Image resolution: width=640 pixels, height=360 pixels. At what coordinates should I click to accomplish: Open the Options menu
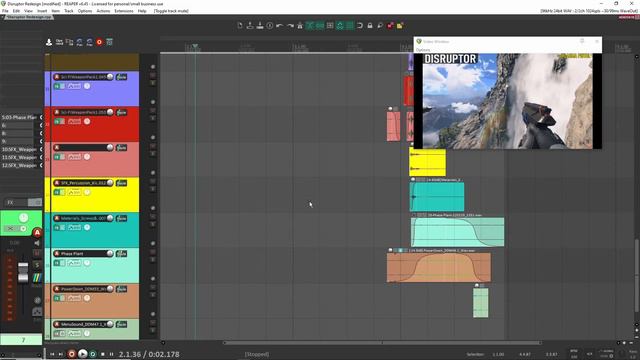click(84, 11)
